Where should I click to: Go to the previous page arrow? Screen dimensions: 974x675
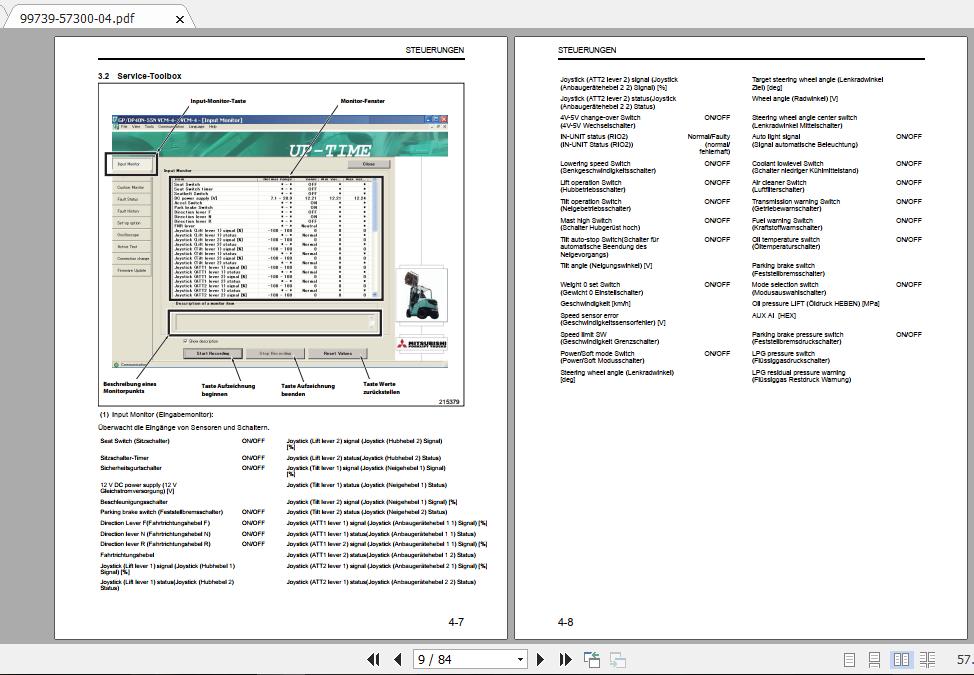(x=398, y=660)
